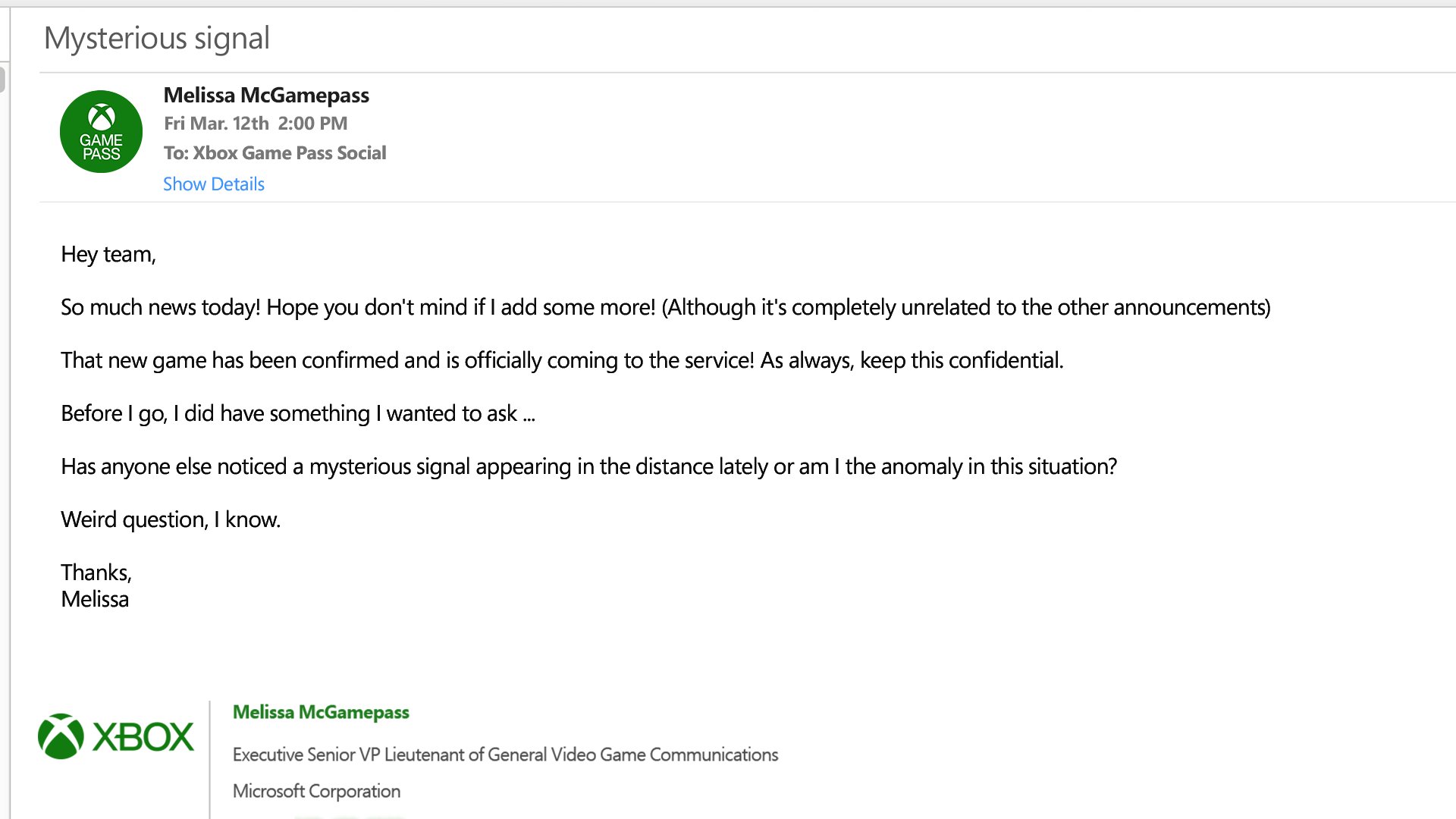This screenshot has width=1456, height=819.
Task: Click the Mysterious signal subject heading
Action: pyautogui.click(x=157, y=39)
